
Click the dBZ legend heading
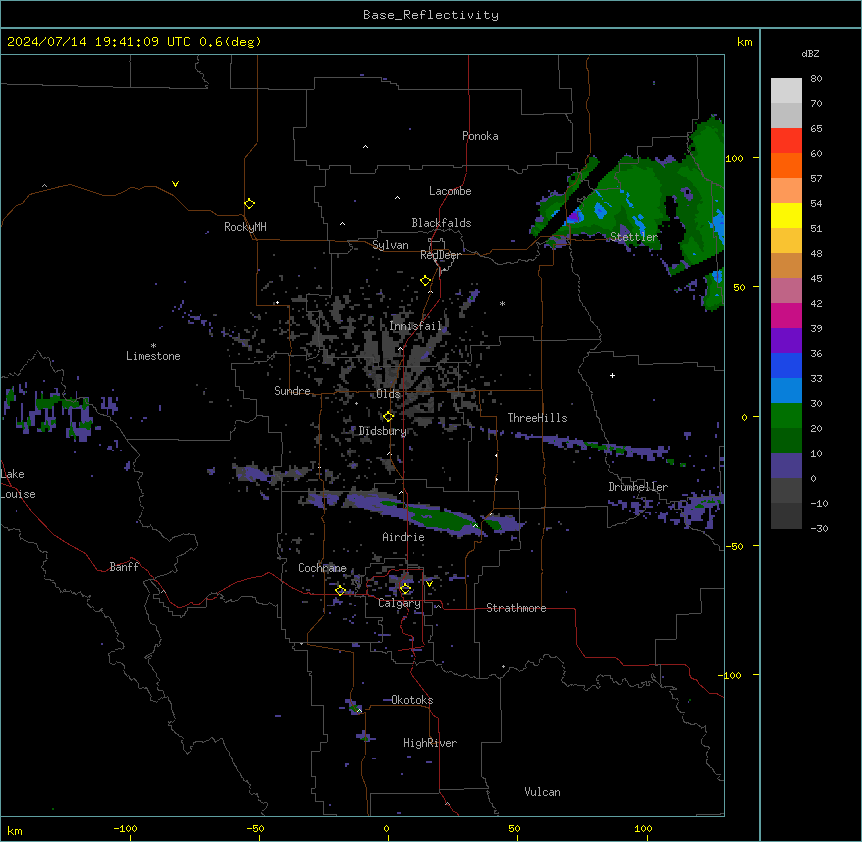pos(810,54)
